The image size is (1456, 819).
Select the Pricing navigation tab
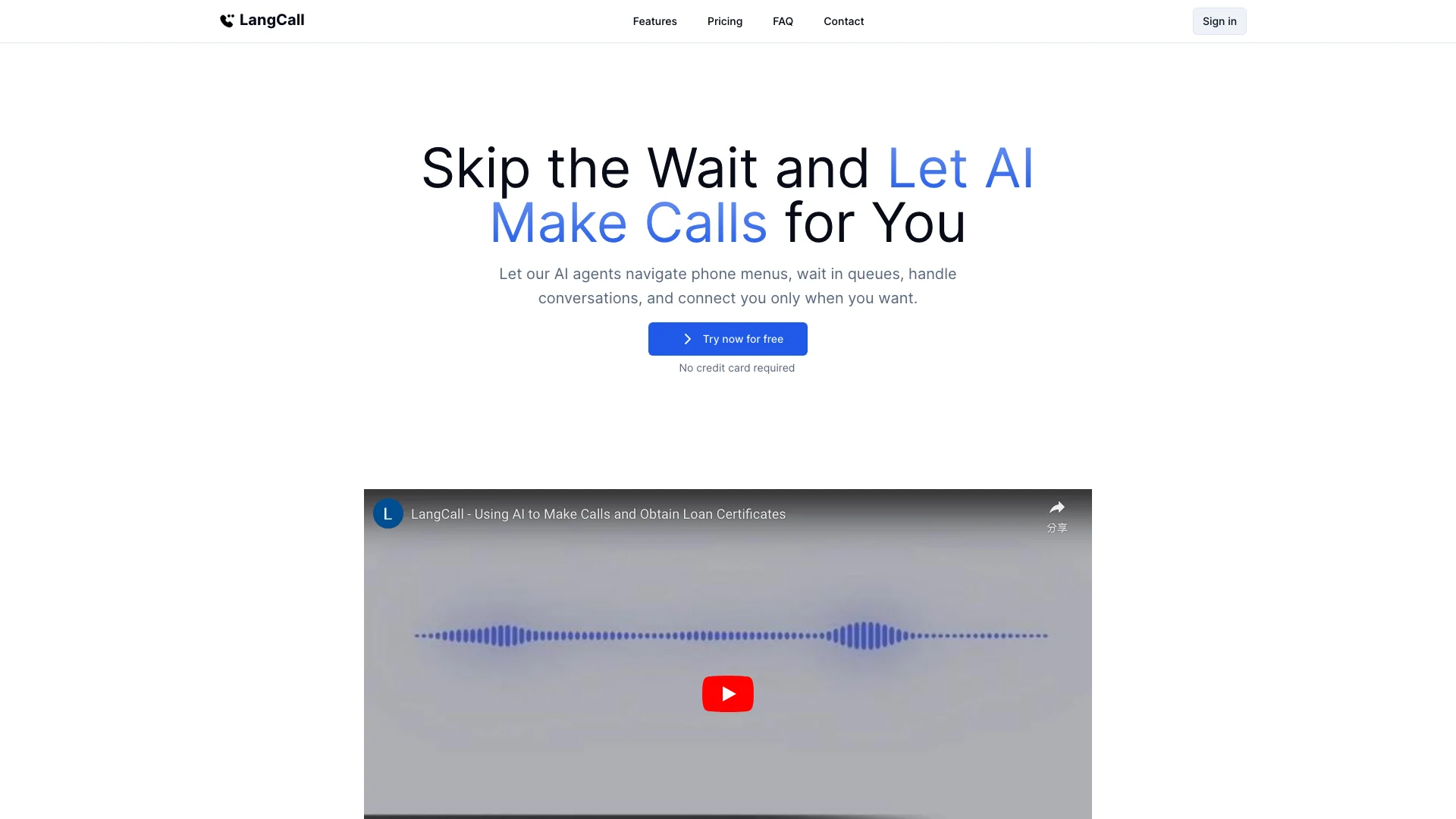click(725, 21)
